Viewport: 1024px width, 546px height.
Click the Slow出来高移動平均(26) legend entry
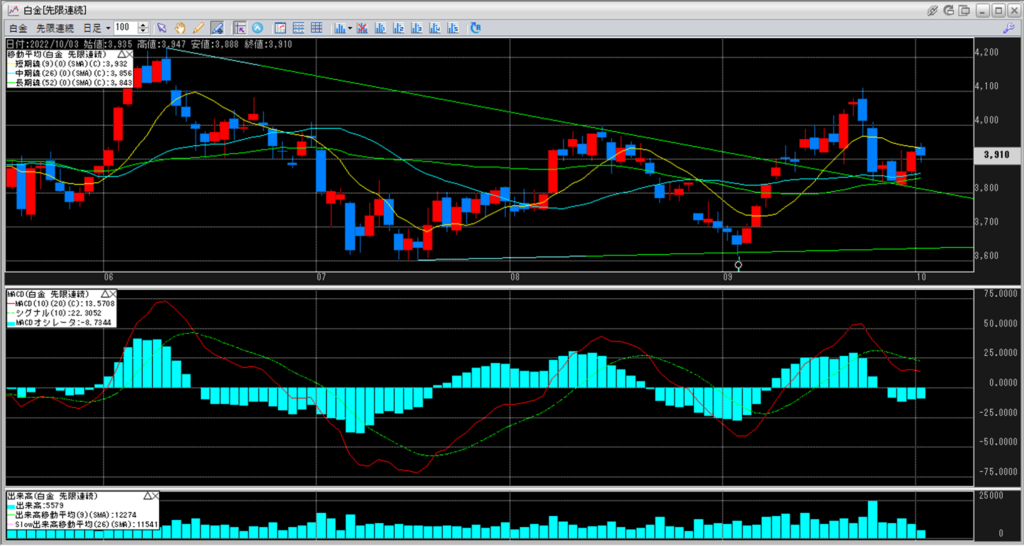tap(82, 524)
